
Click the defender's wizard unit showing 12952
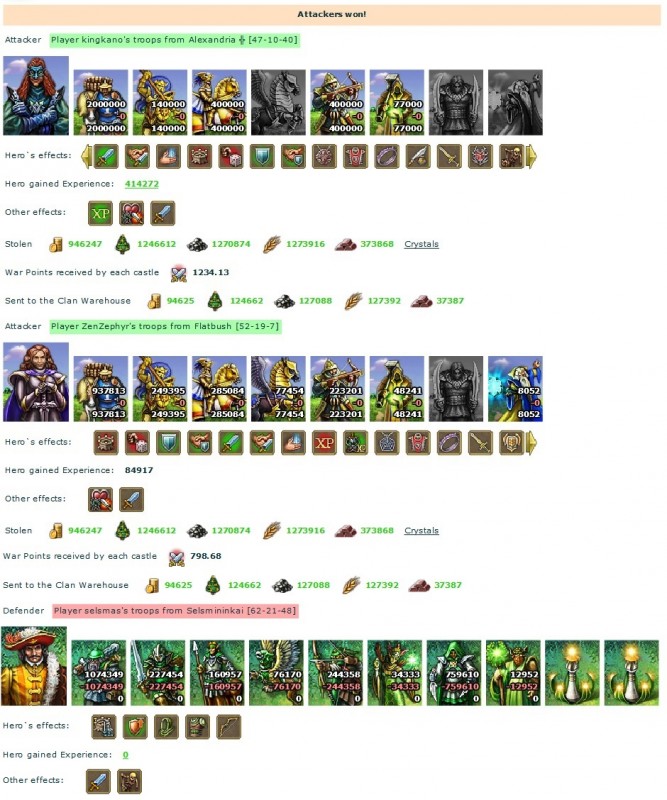click(513, 673)
